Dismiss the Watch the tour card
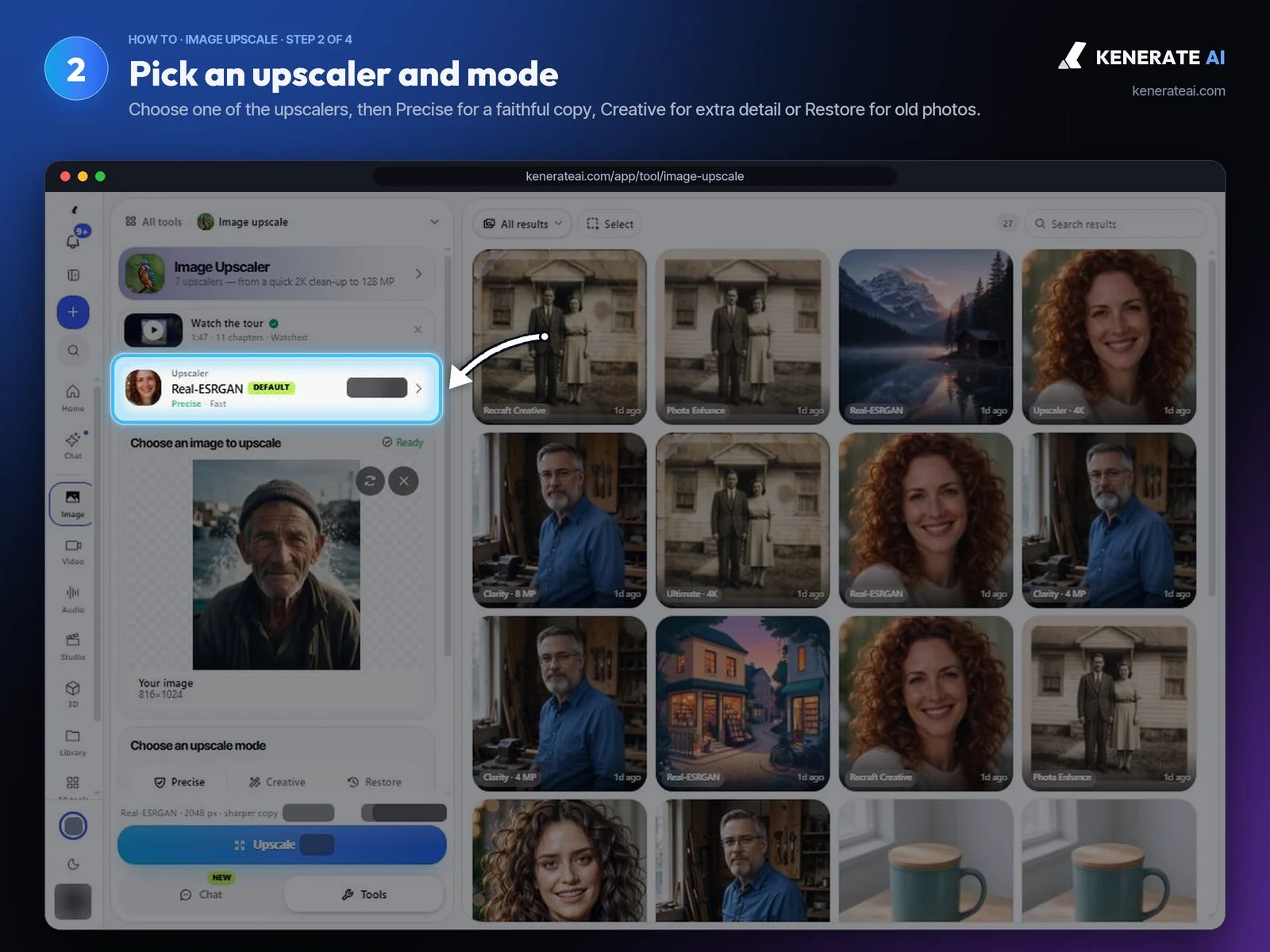 [x=418, y=329]
